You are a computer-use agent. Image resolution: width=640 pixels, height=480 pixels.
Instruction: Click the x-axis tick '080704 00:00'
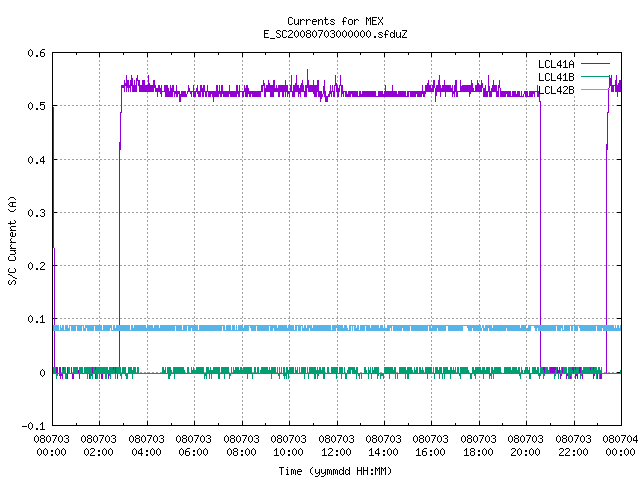(x=620, y=446)
